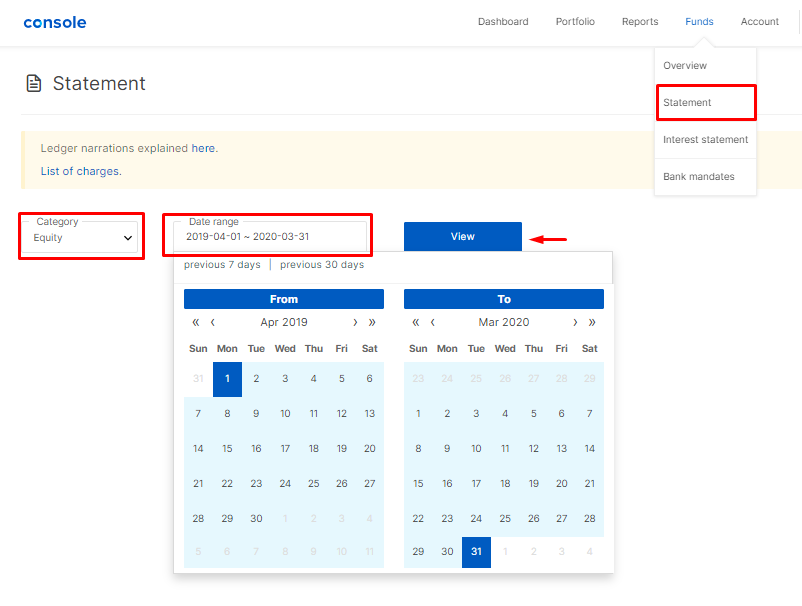This screenshot has width=802, height=606.
Task: Select March 17 in the To calendar
Action: click(x=476, y=483)
